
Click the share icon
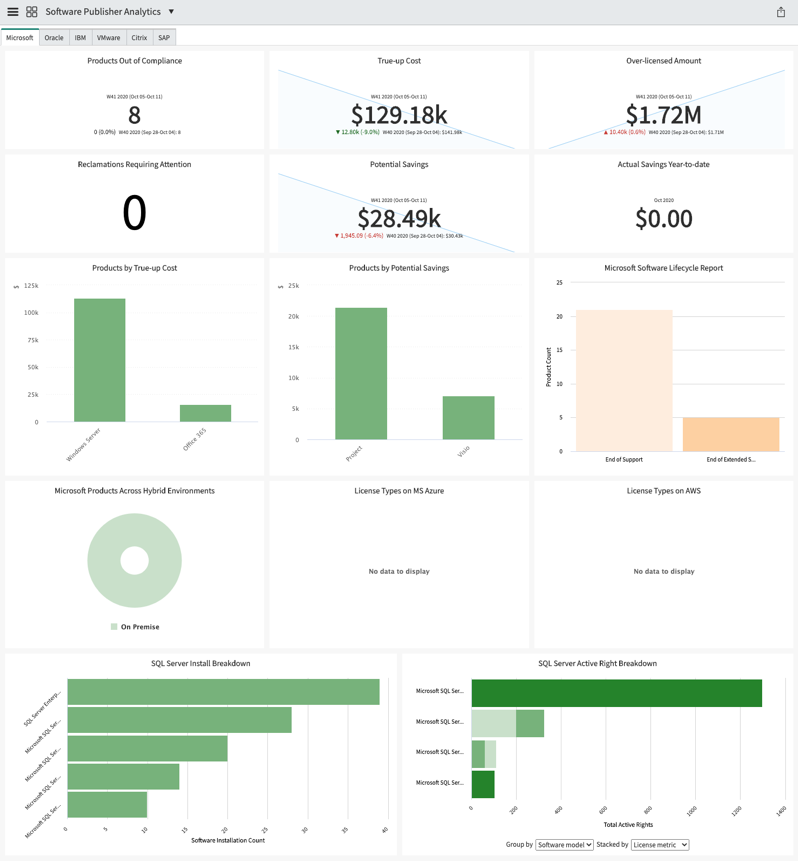point(780,12)
